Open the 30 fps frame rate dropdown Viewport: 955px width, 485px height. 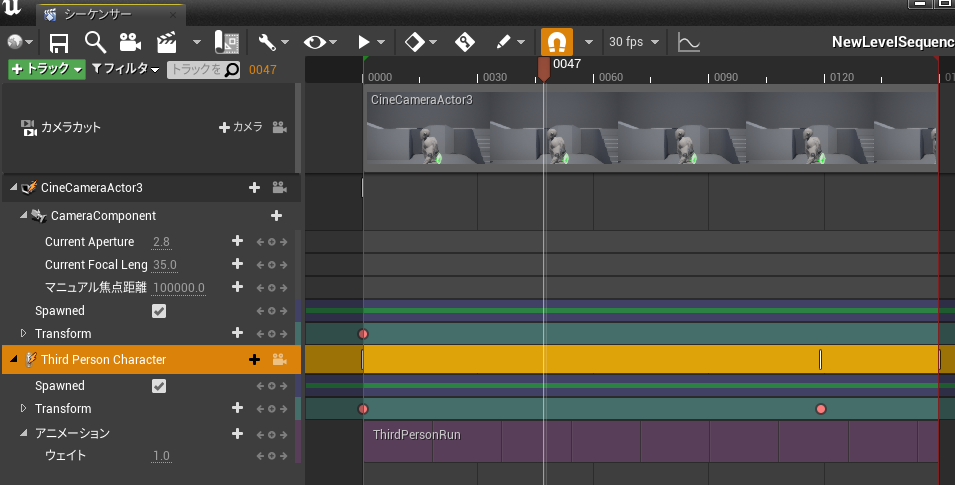634,42
